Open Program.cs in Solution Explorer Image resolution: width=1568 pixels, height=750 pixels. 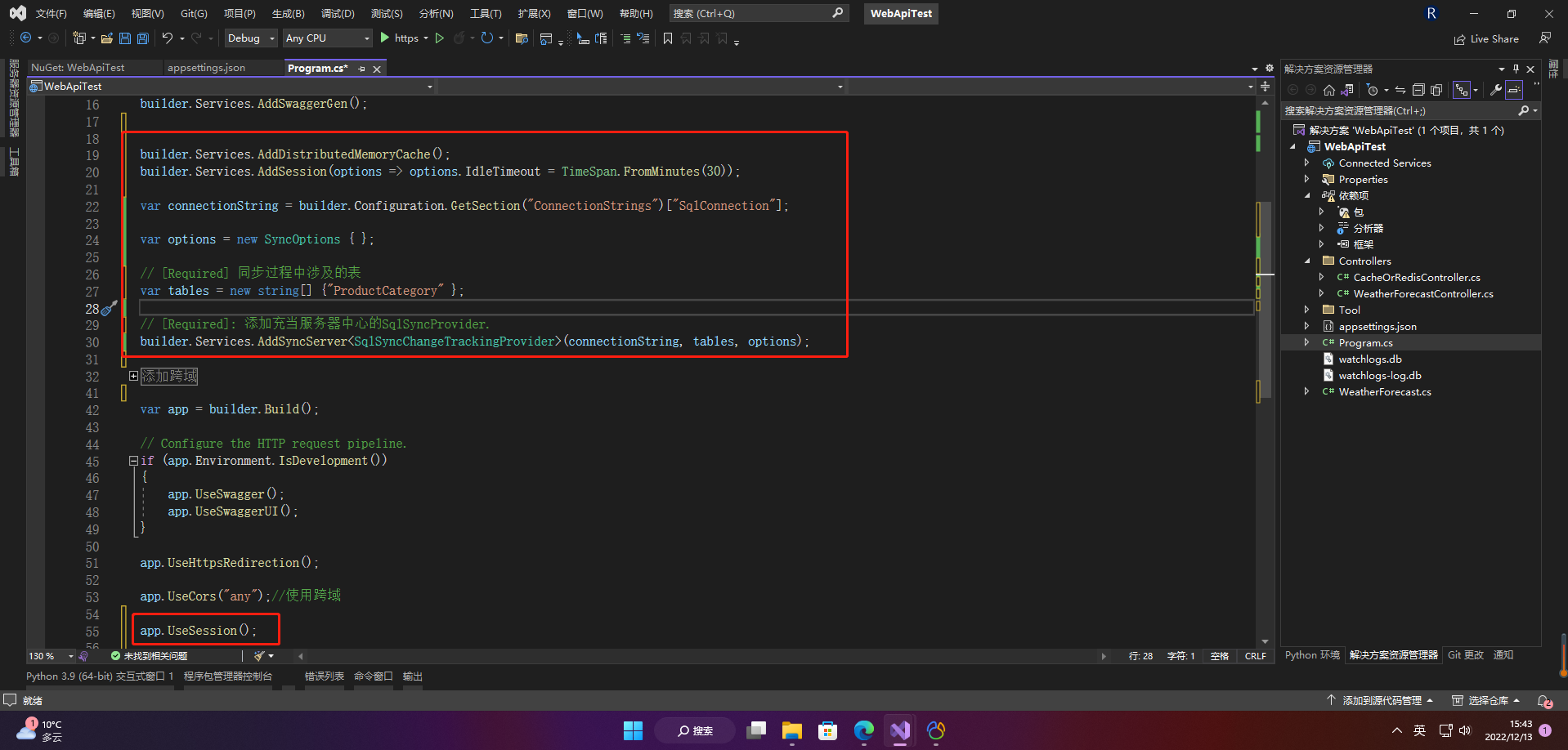[x=1365, y=342]
